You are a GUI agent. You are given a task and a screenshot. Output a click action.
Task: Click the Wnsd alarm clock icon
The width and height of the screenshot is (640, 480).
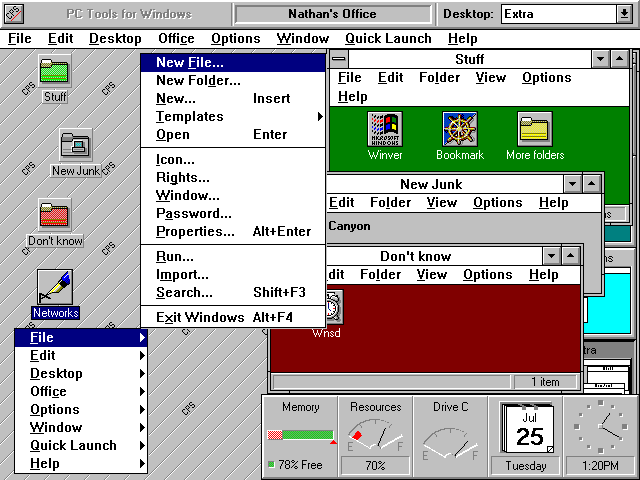coord(335,307)
